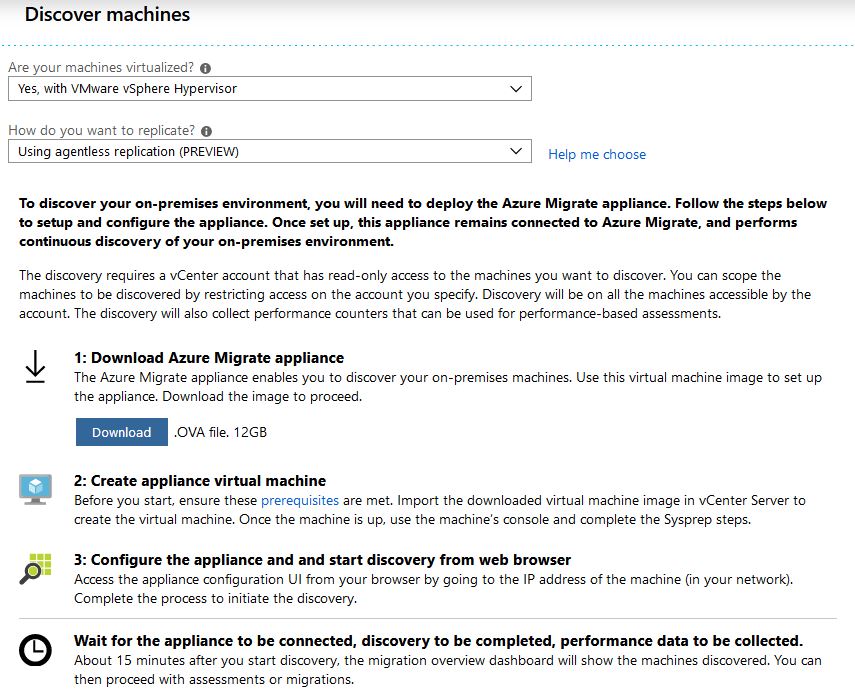Click the discovery magnifier grid icon
Image resolution: width=855 pixels, height=695 pixels.
[x=35, y=569]
